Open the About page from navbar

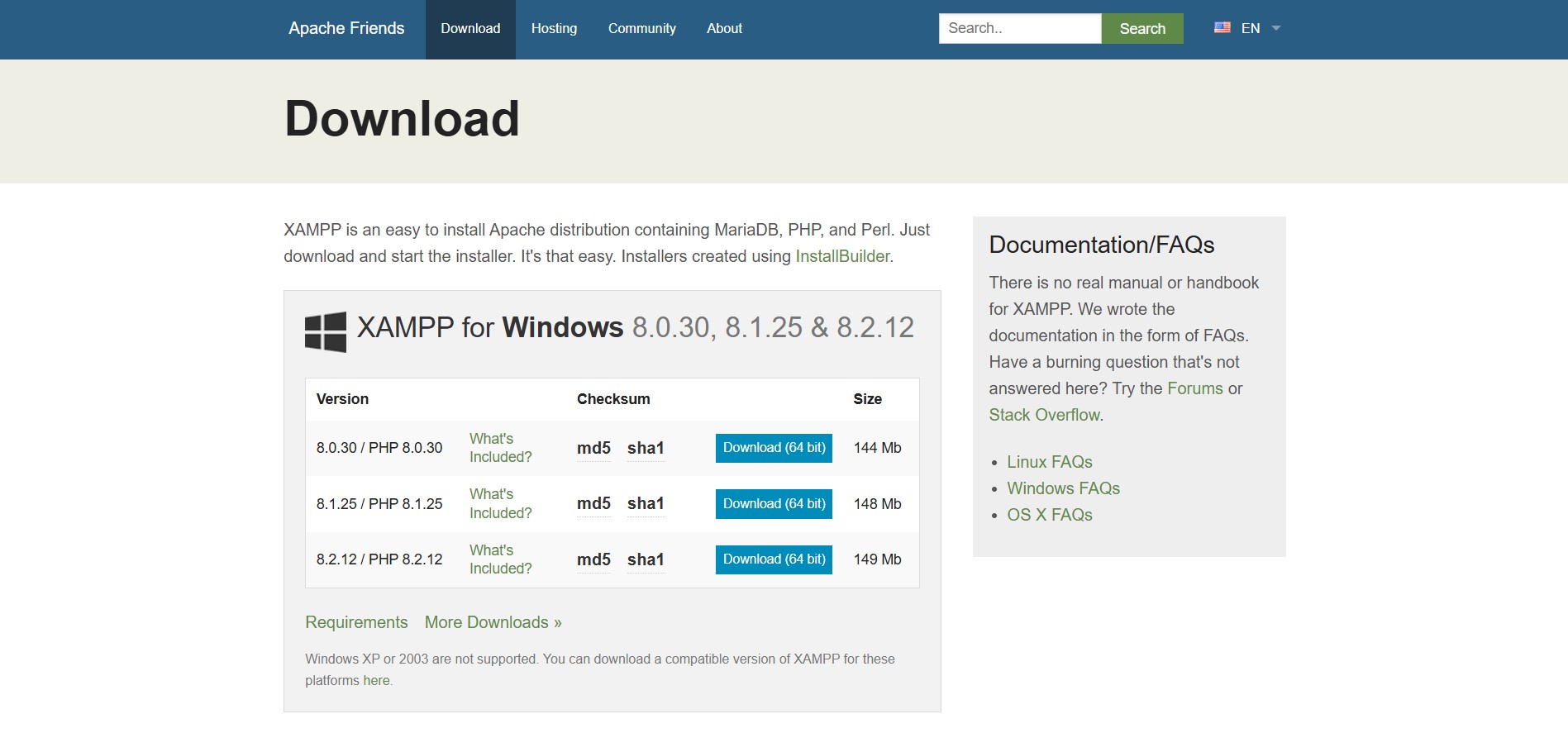724,29
